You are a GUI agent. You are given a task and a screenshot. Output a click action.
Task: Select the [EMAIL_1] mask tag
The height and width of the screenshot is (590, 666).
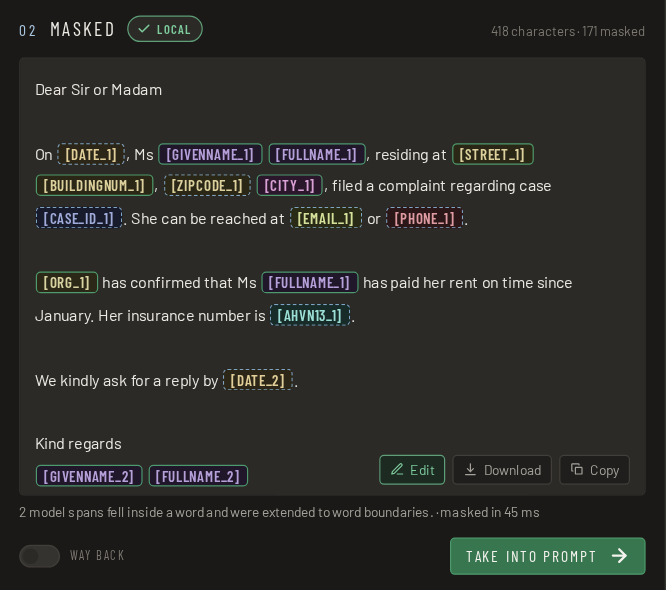pyautogui.click(x=326, y=218)
